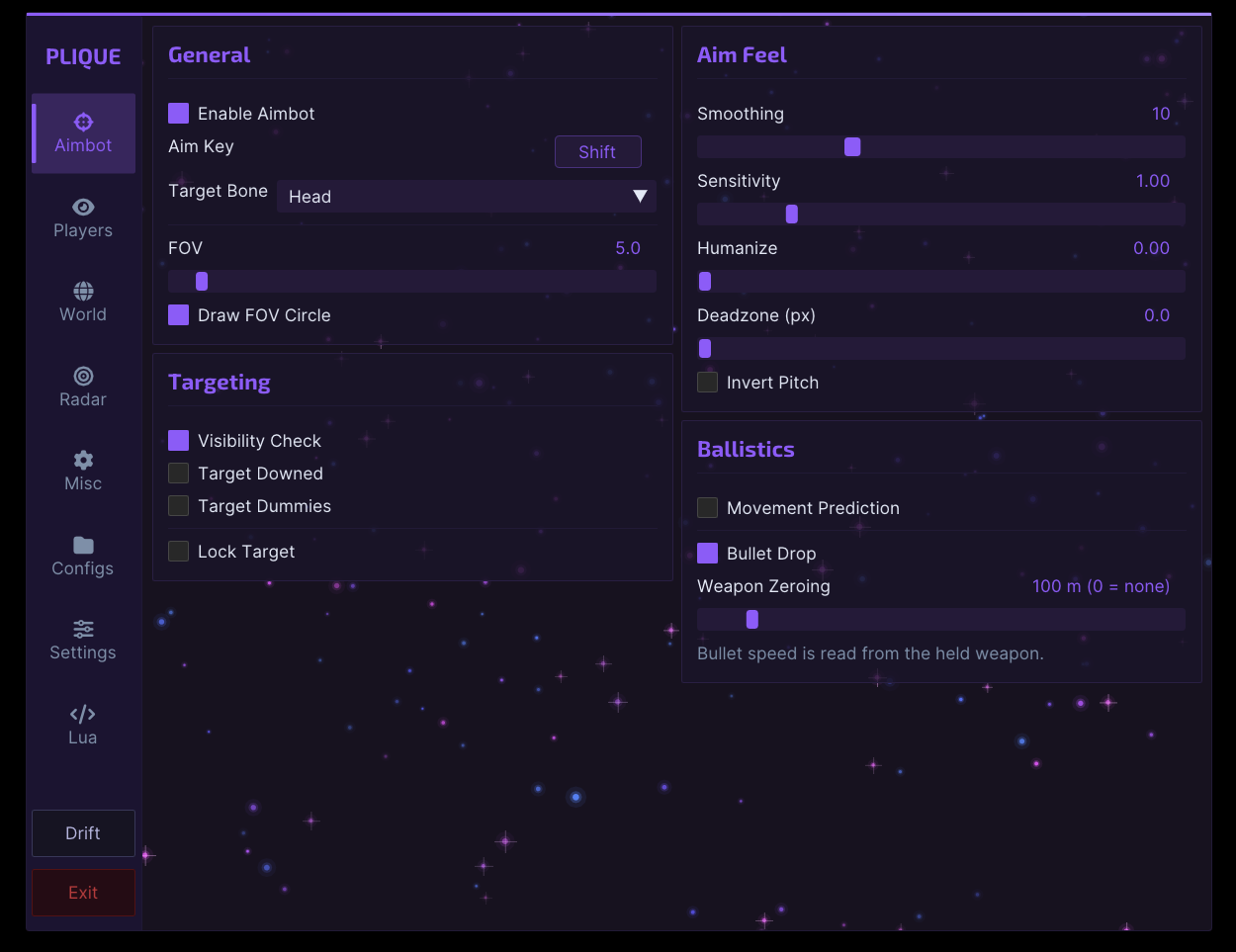Viewport: 1236px width, 952px height.
Task: Click the bullet speed note text
Action: tap(870, 653)
